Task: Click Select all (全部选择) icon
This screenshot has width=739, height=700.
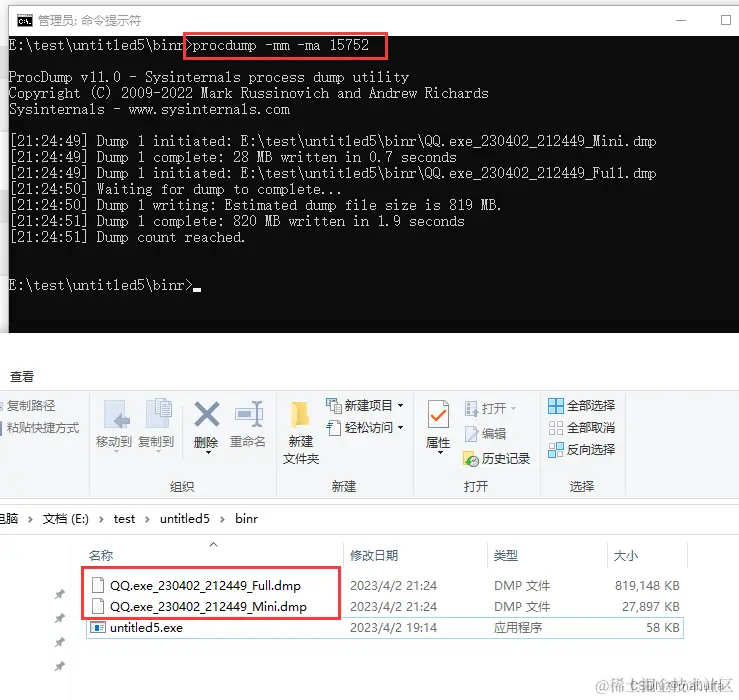Action: 556,405
